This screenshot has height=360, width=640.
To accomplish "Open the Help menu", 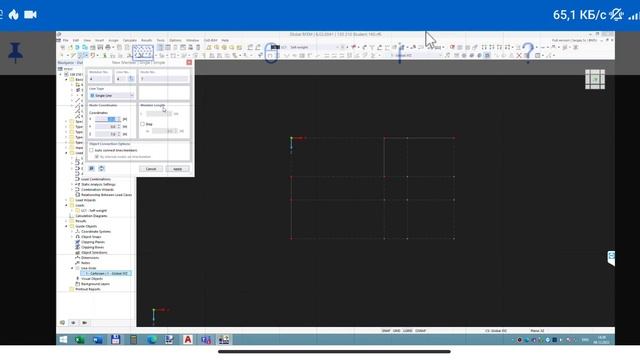I will click(x=225, y=40).
